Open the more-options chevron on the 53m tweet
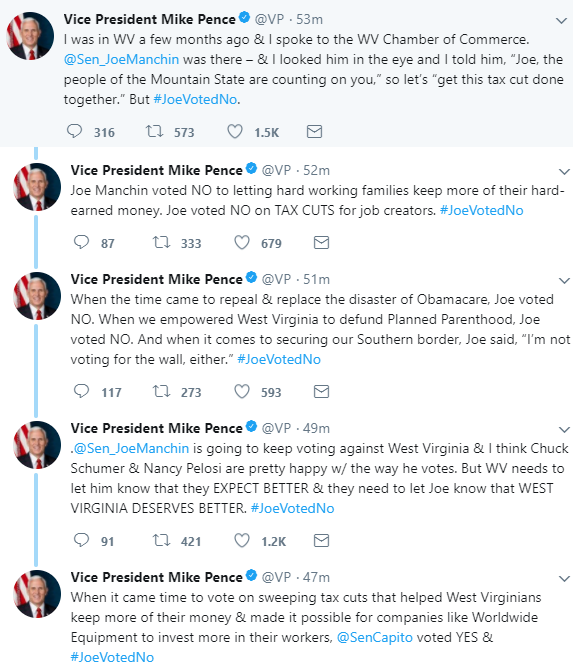Viewport: 573px width, 670px height. (x=561, y=21)
